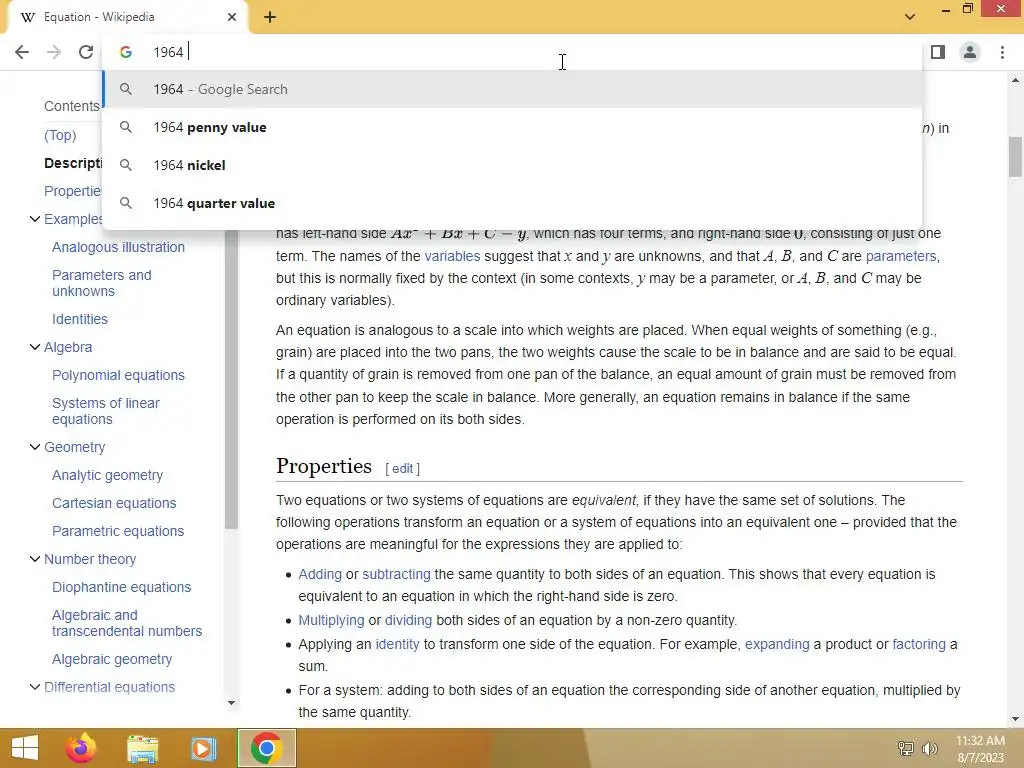This screenshot has width=1024, height=768.
Task: Go back using the browser back arrow
Action: (x=22, y=52)
